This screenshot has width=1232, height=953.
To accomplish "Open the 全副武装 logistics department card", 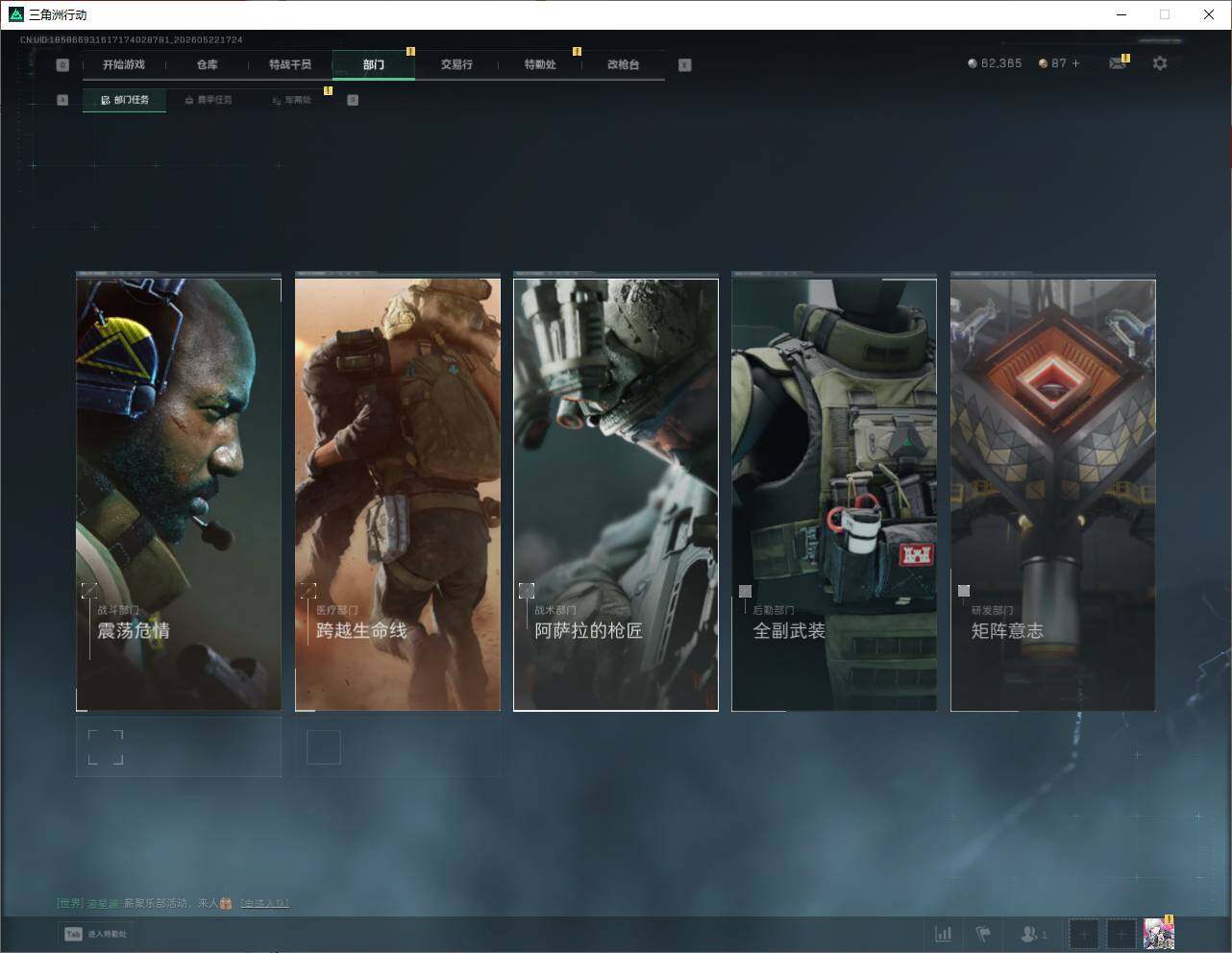I will (x=834, y=494).
